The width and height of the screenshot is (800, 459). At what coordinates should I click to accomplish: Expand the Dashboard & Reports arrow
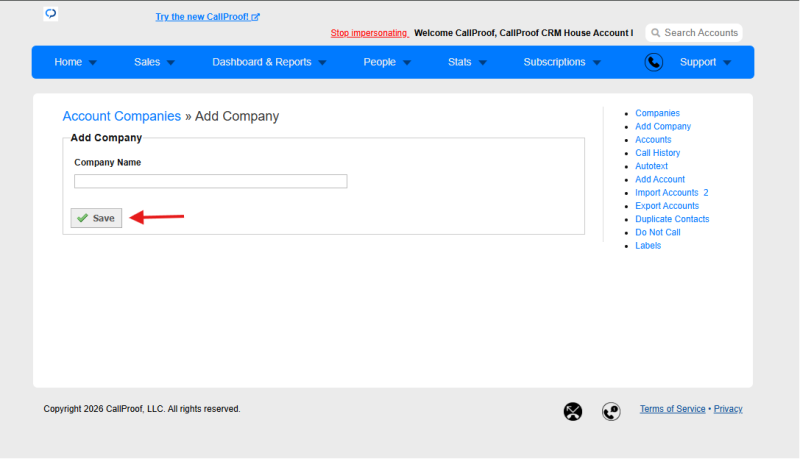[x=322, y=63]
